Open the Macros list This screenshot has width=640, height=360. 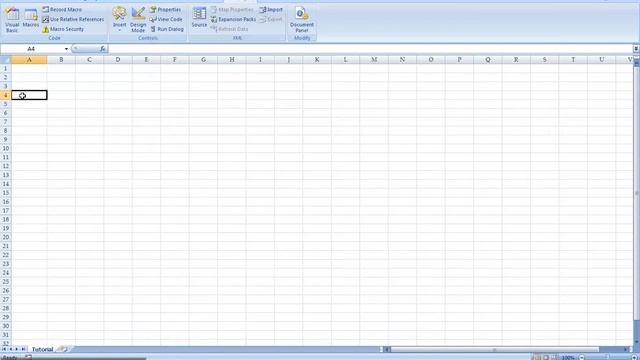(31, 18)
